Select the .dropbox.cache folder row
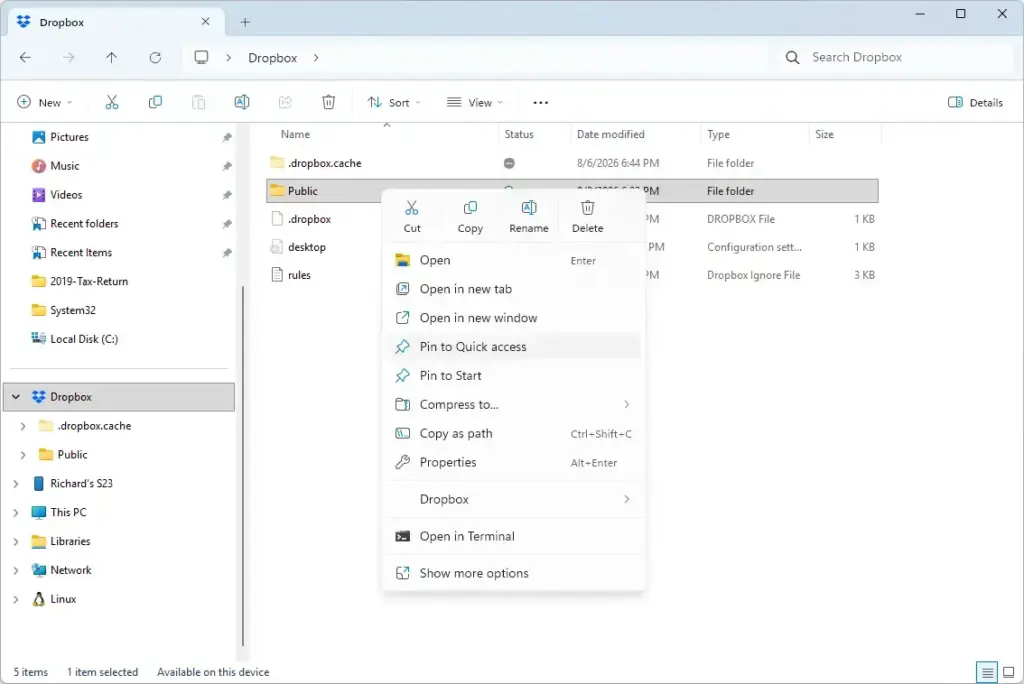1024x684 pixels. tap(572, 163)
